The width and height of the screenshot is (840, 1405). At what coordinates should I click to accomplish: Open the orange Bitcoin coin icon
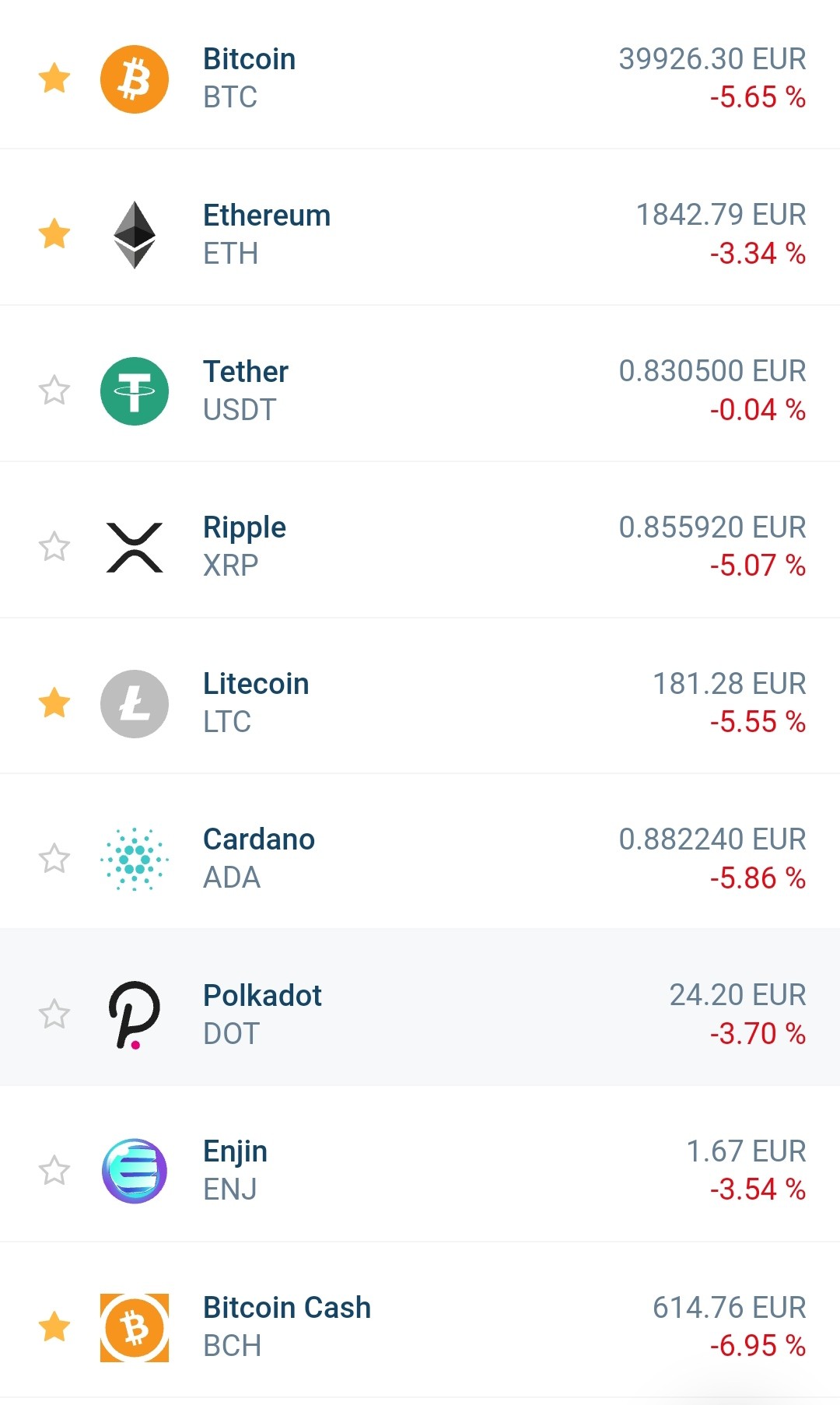(x=135, y=79)
